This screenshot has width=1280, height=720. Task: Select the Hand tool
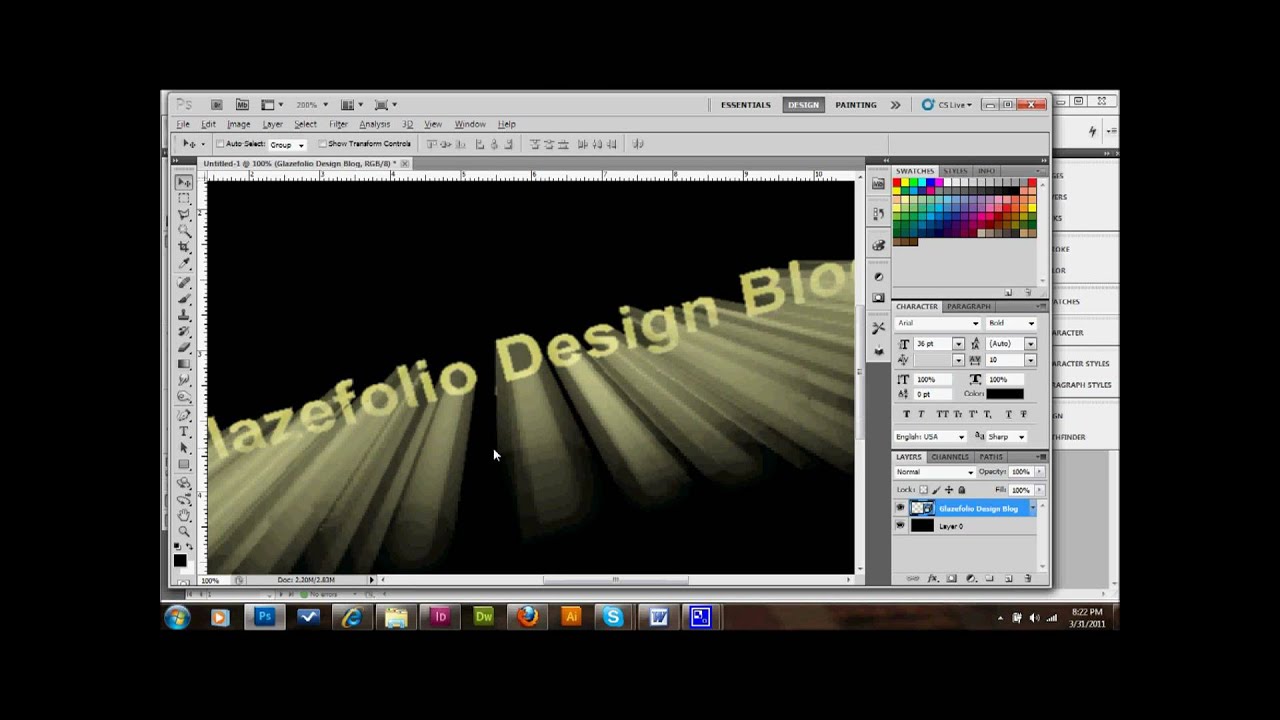184,516
